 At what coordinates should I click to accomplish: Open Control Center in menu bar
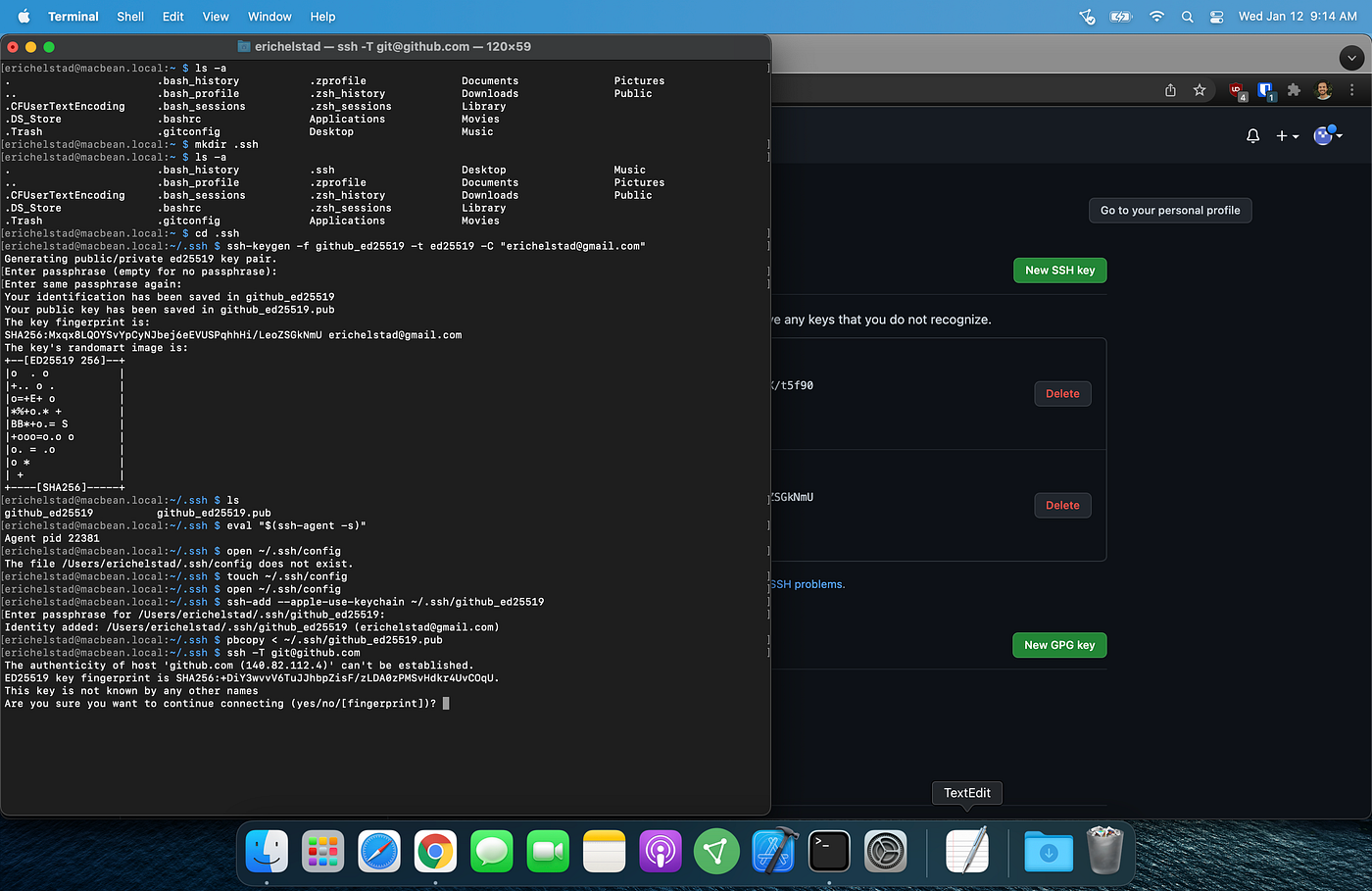1216,17
